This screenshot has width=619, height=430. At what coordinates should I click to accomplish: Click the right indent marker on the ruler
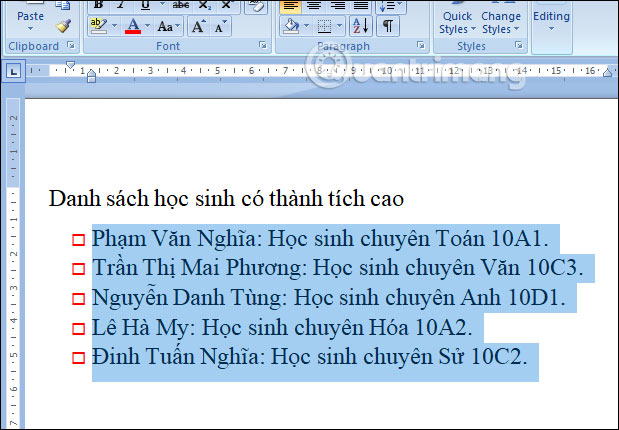pyautogui.click(x=607, y=72)
